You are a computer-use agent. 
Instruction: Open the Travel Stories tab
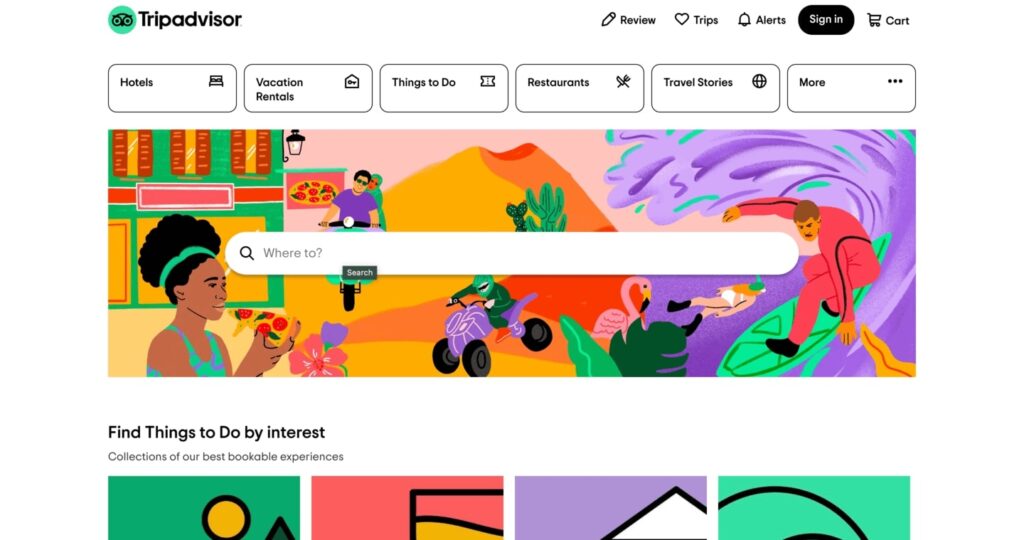pyautogui.click(x=715, y=88)
